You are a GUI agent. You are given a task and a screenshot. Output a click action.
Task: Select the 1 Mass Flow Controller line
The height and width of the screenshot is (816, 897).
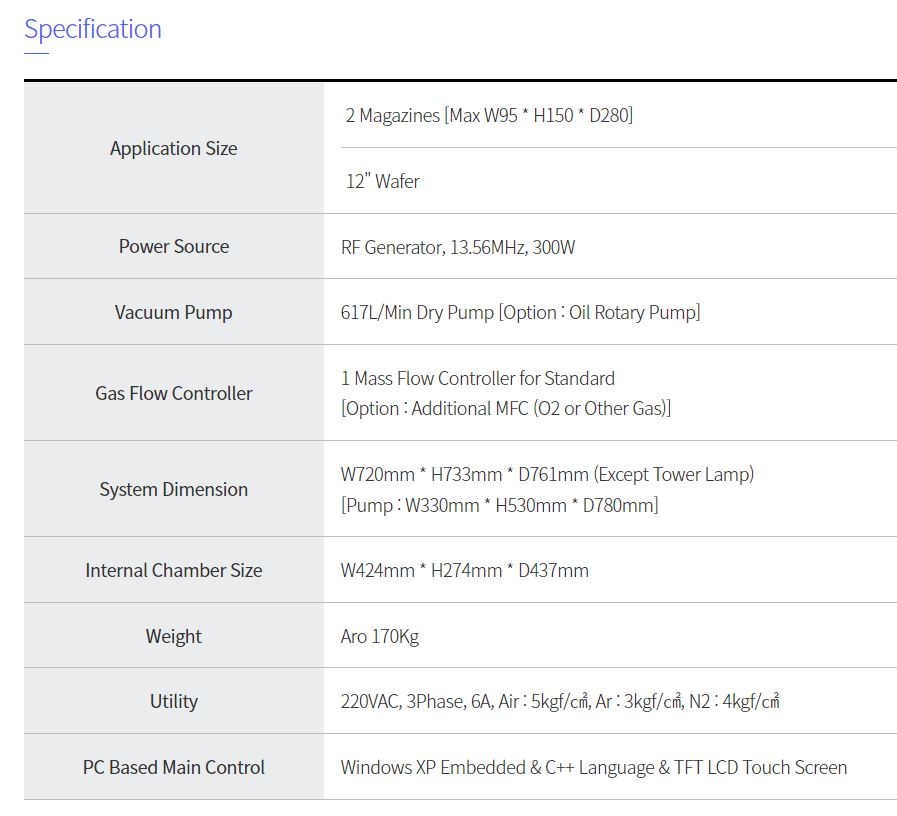(x=478, y=378)
